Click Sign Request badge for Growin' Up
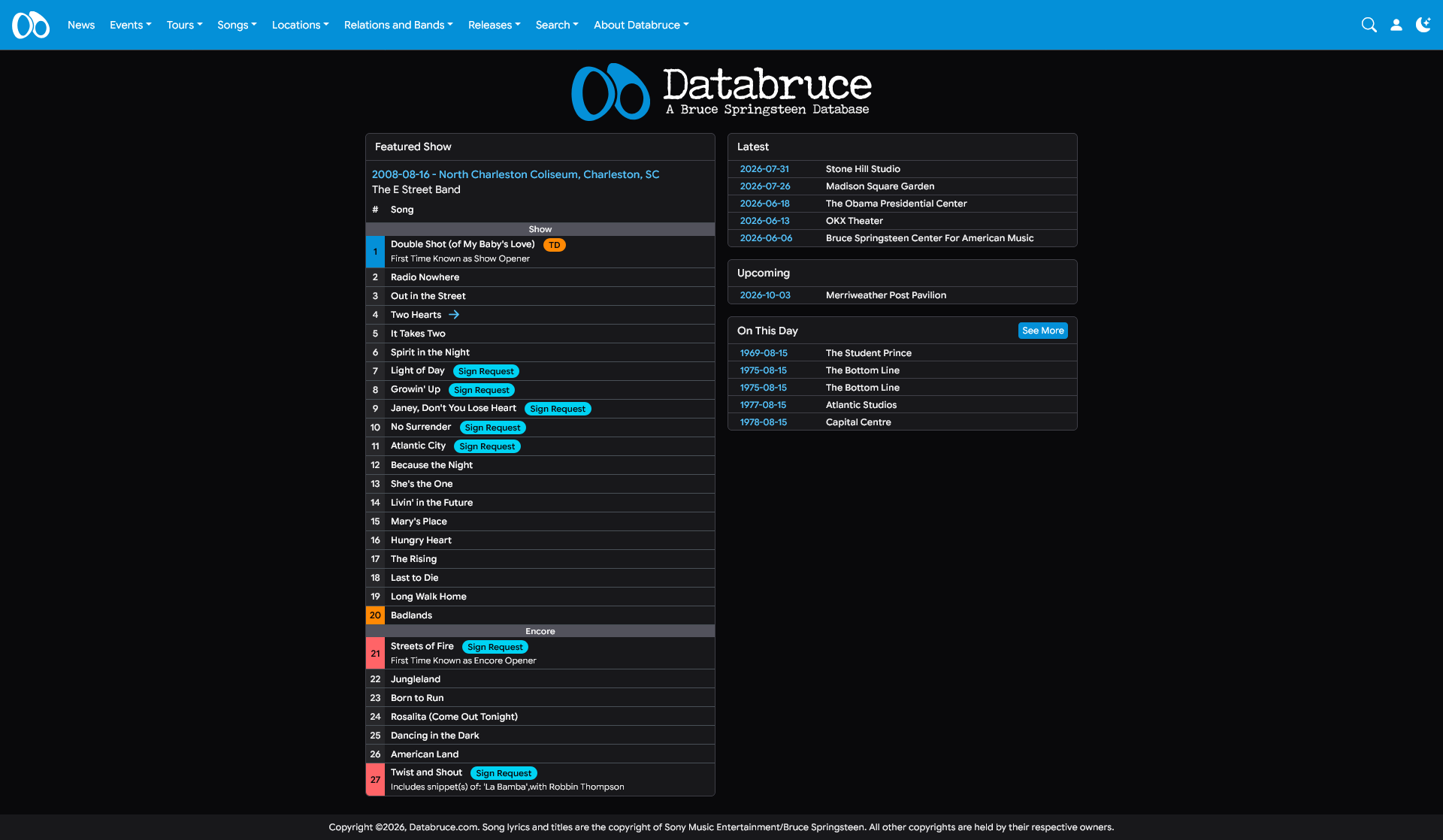1443x840 pixels. click(482, 390)
